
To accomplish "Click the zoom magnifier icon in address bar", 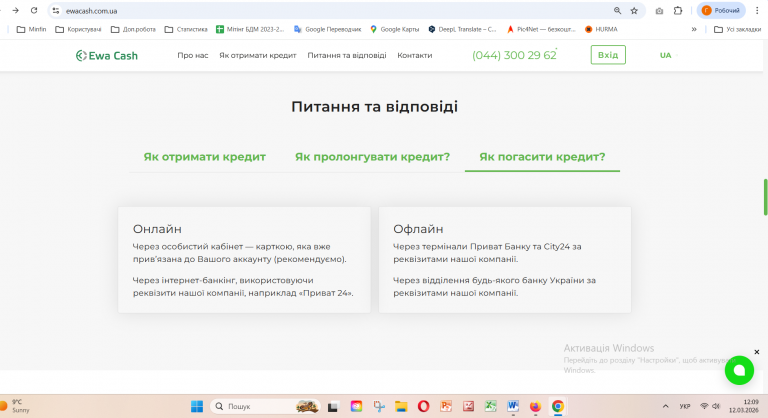I will pos(617,10).
